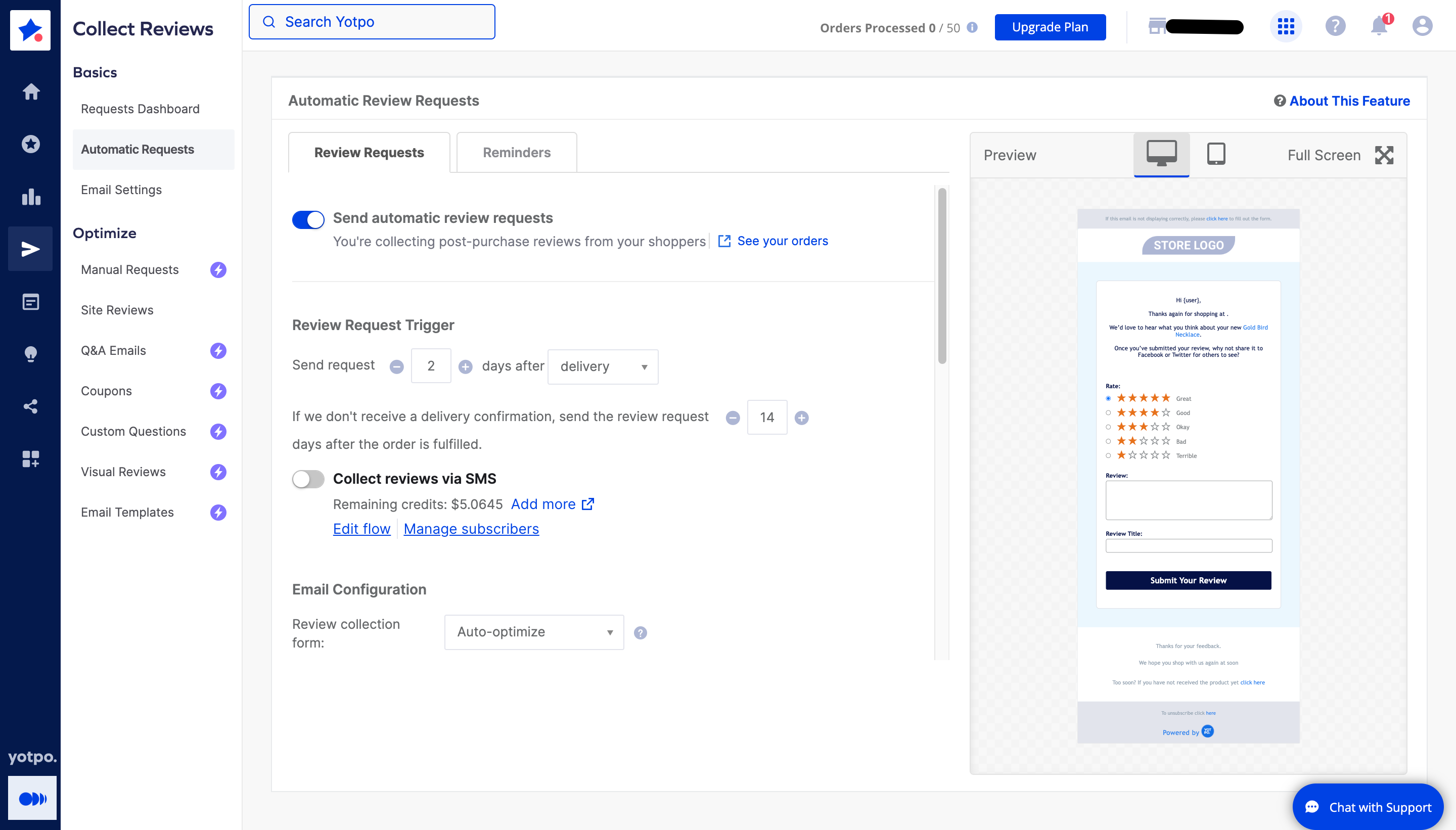Open Requests Dashboard menu item
This screenshot has width=1456, height=830.
pos(140,108)
